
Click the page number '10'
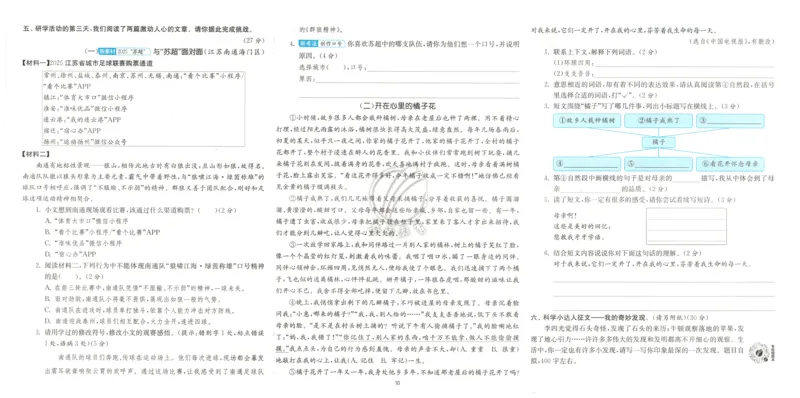point(398,384)
